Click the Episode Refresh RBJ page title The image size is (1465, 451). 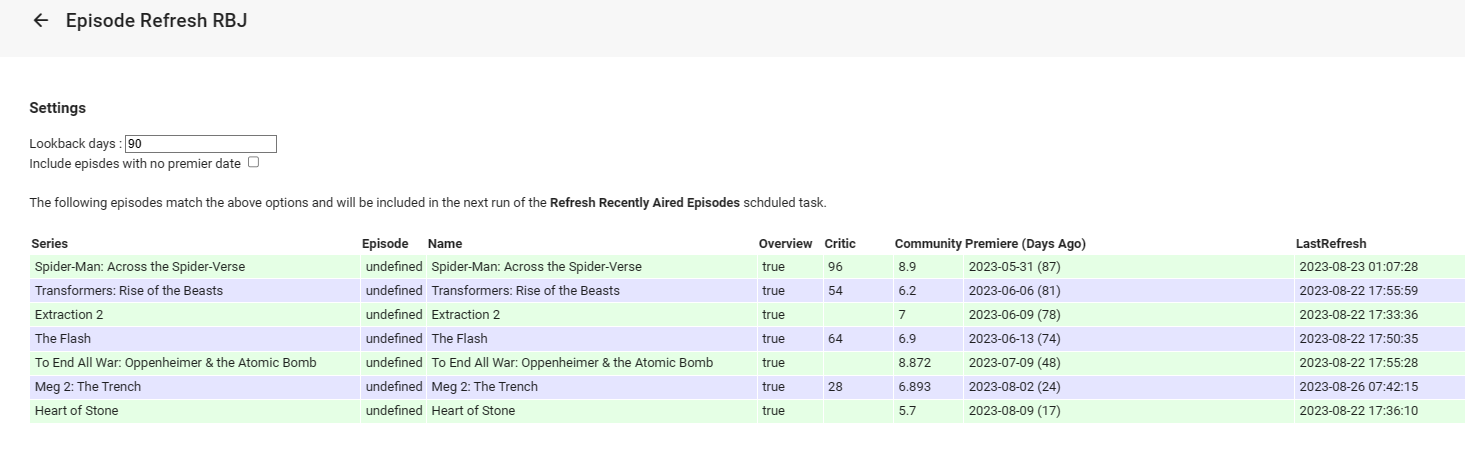(156, 20)
